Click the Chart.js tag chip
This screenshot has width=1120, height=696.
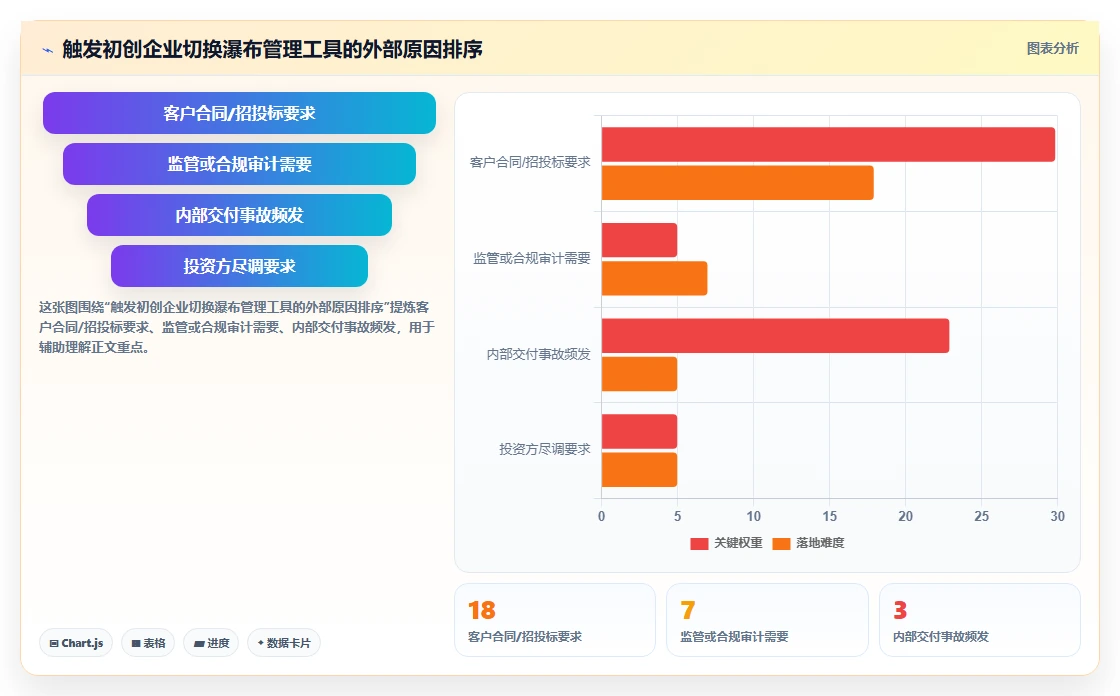coord(76,643)
